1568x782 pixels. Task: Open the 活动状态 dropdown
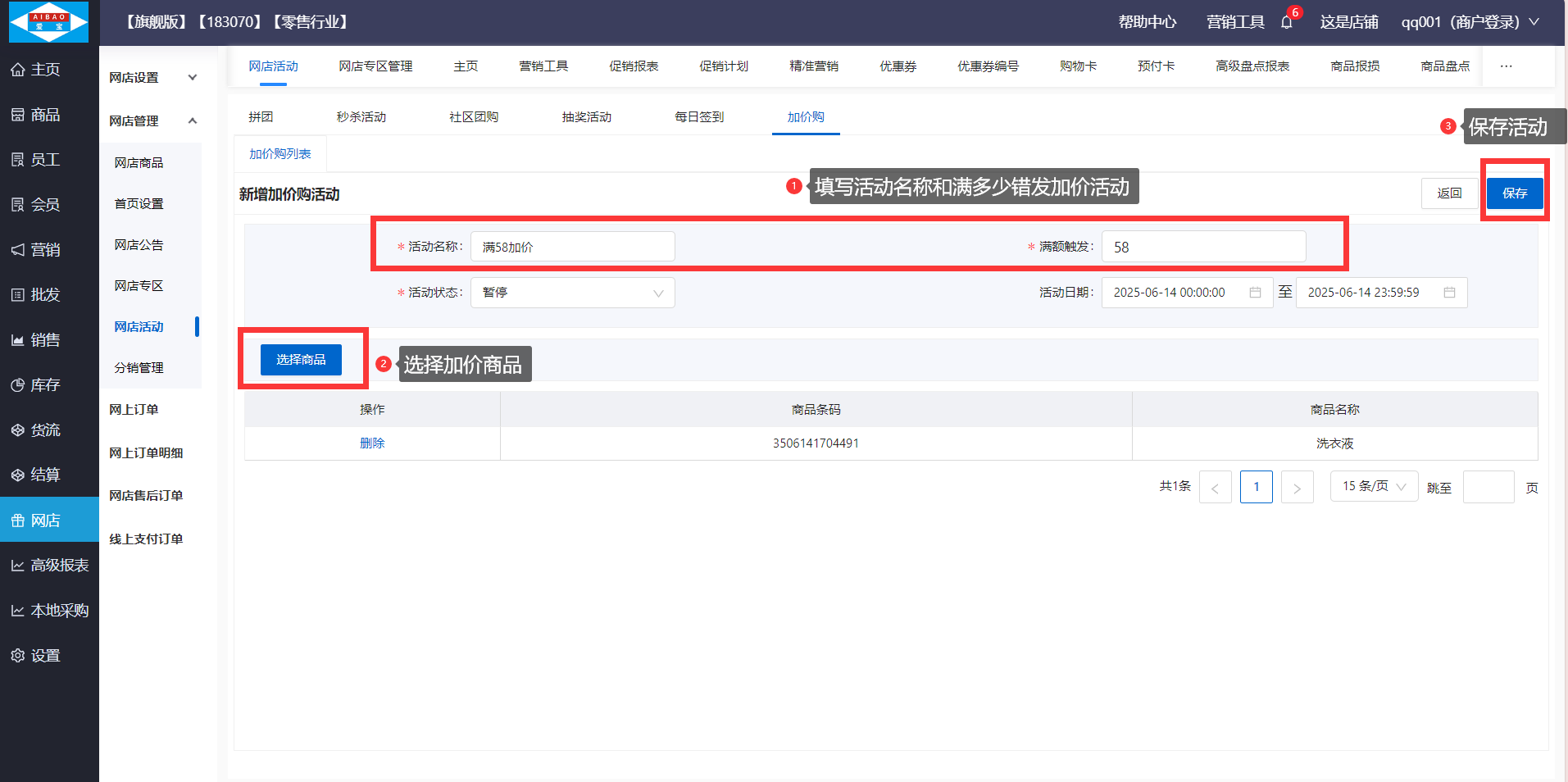572,293
